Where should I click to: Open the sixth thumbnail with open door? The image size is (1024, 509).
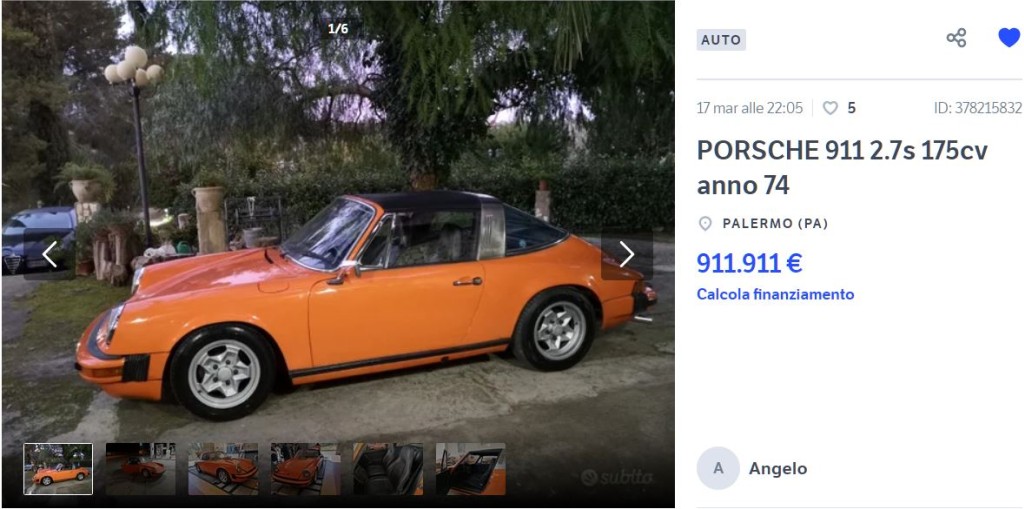coord(470,468)
